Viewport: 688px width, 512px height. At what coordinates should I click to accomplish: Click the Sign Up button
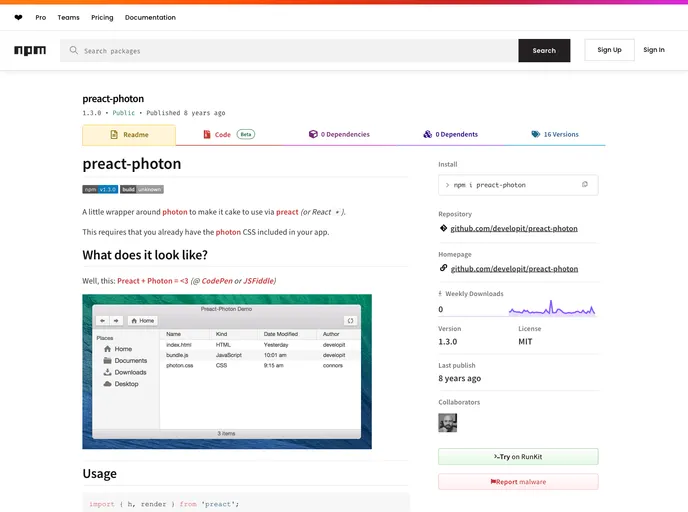[x=609, y=50]
